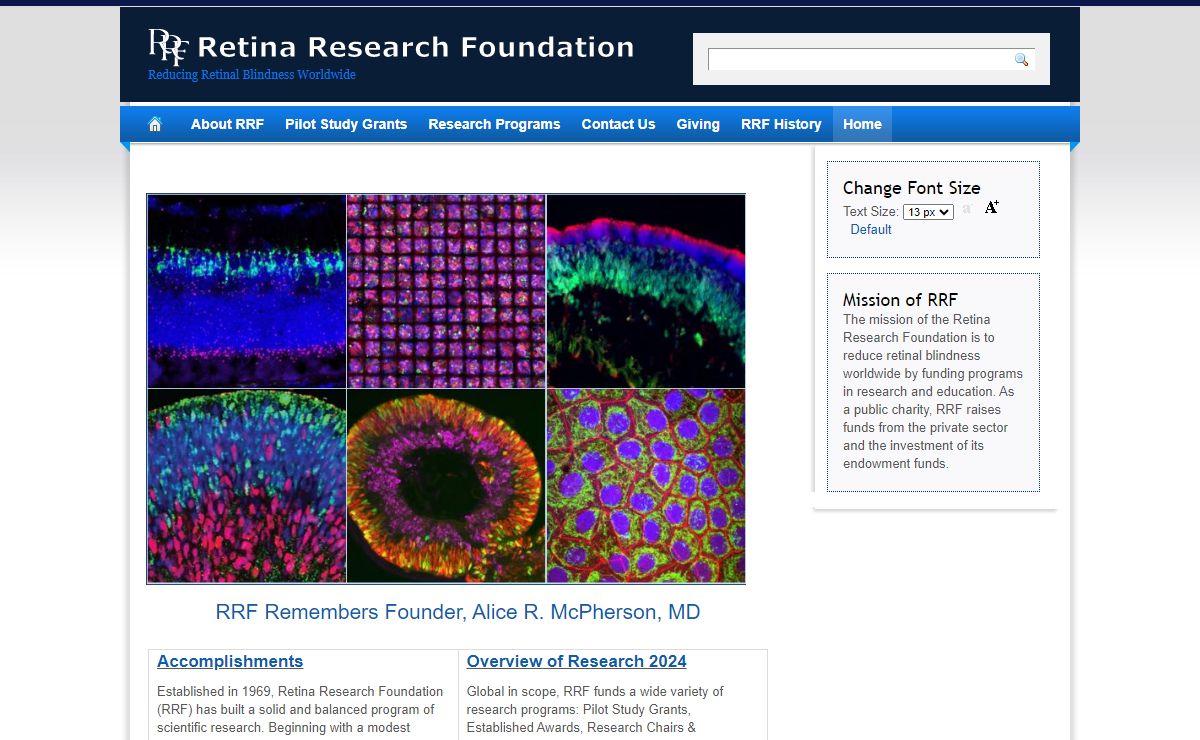Click the 'Change Font Size' heading
The height and width of the screenshot is (740, 1200).
[912, 188]
